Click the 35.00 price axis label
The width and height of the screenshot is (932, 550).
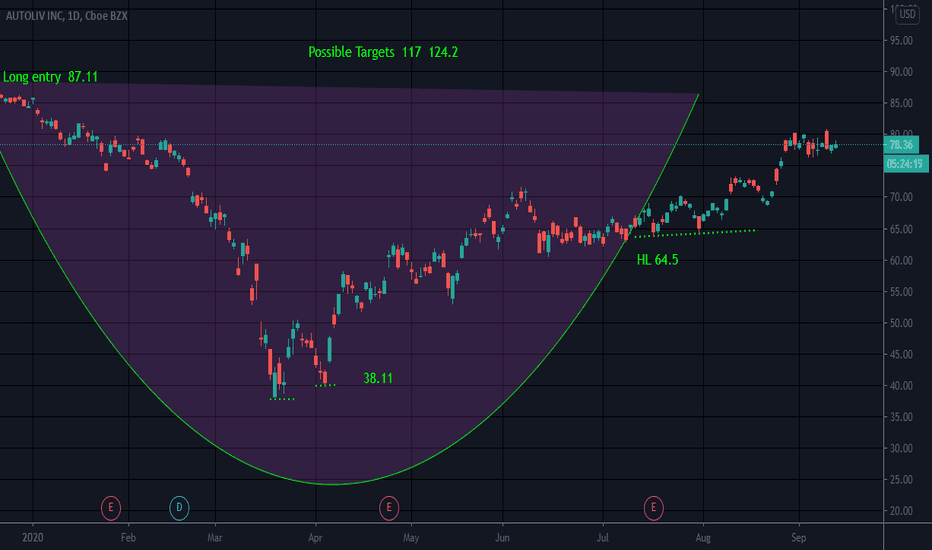pyautogui.click(x=901, y=417)
